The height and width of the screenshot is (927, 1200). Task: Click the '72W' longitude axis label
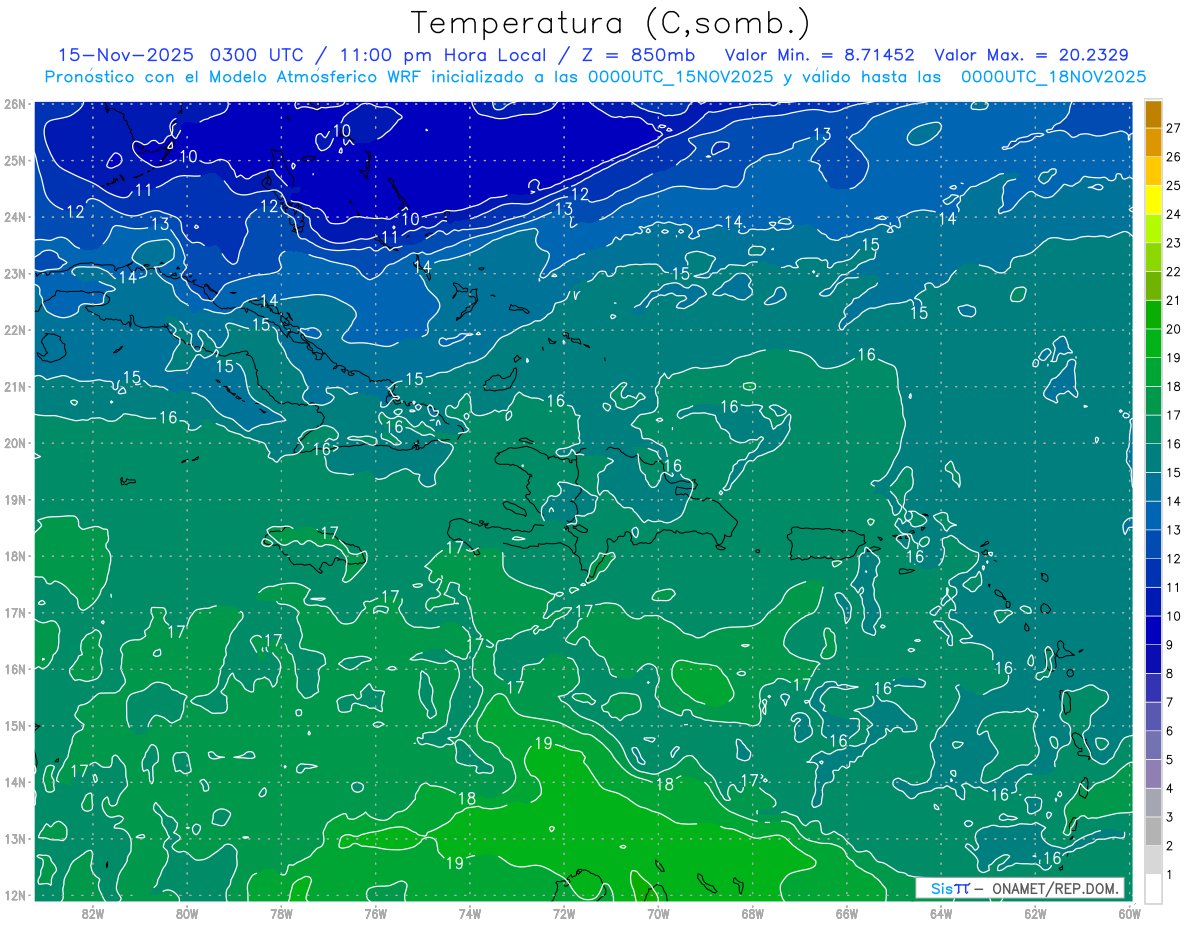(564, 914)
